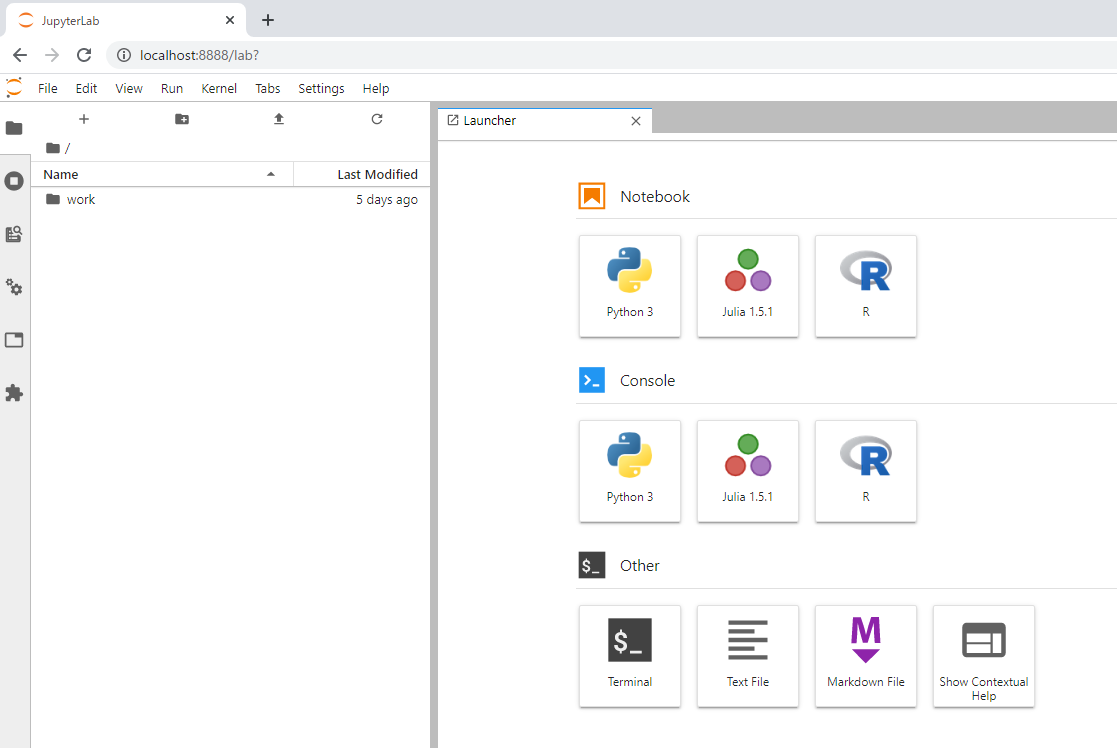Image resolution: width=1117 pixels, height=748 pixels.
Task: Click the browser reload button
Action: (x=84, y=55)
